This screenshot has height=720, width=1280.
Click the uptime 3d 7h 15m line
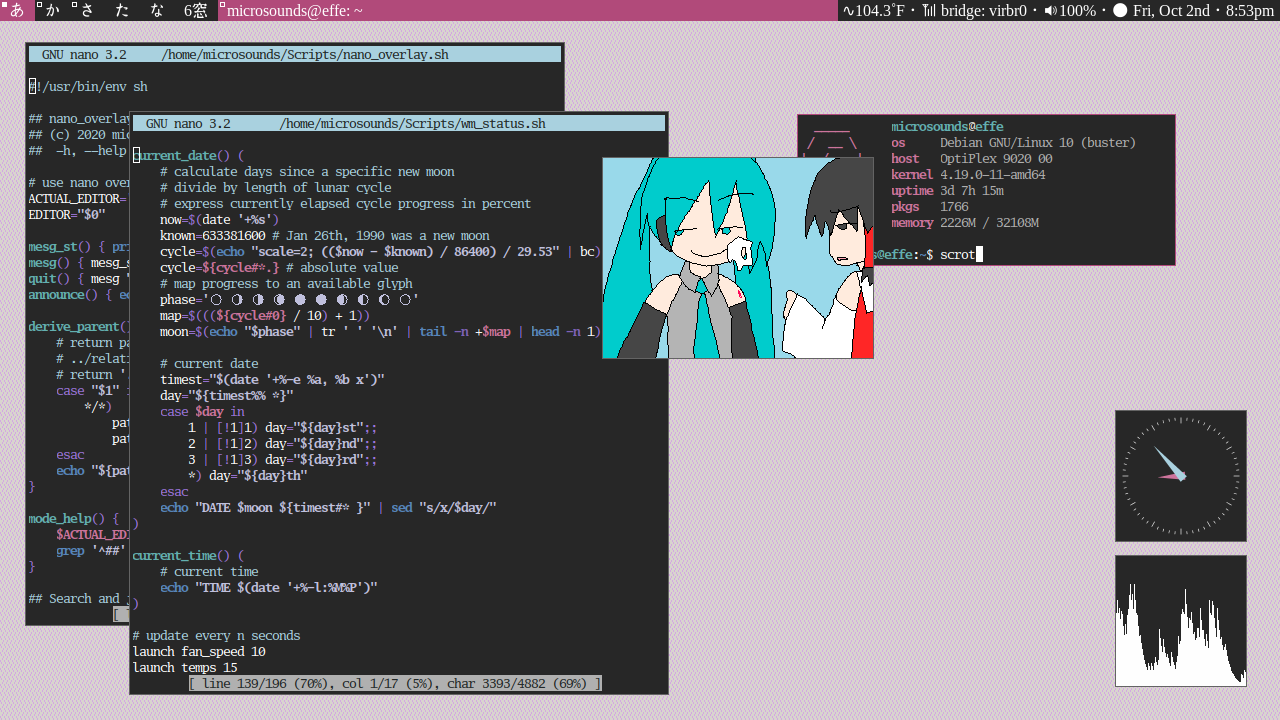click(947, 191)
